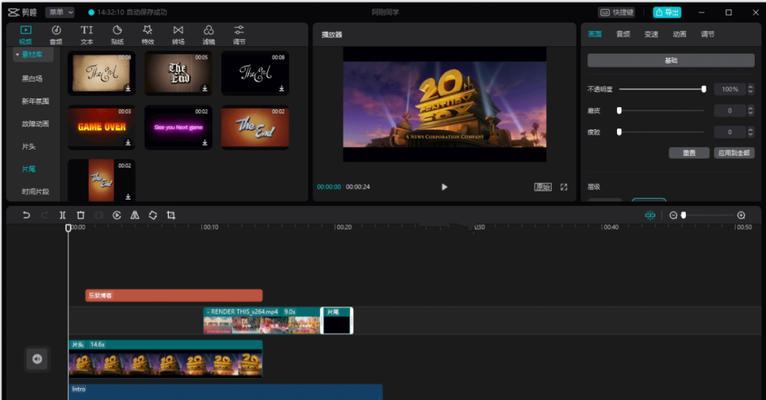Click download arrow on See you Next game clip
The width and height of the screenshot is (766, 400).
tap(205, 143)
